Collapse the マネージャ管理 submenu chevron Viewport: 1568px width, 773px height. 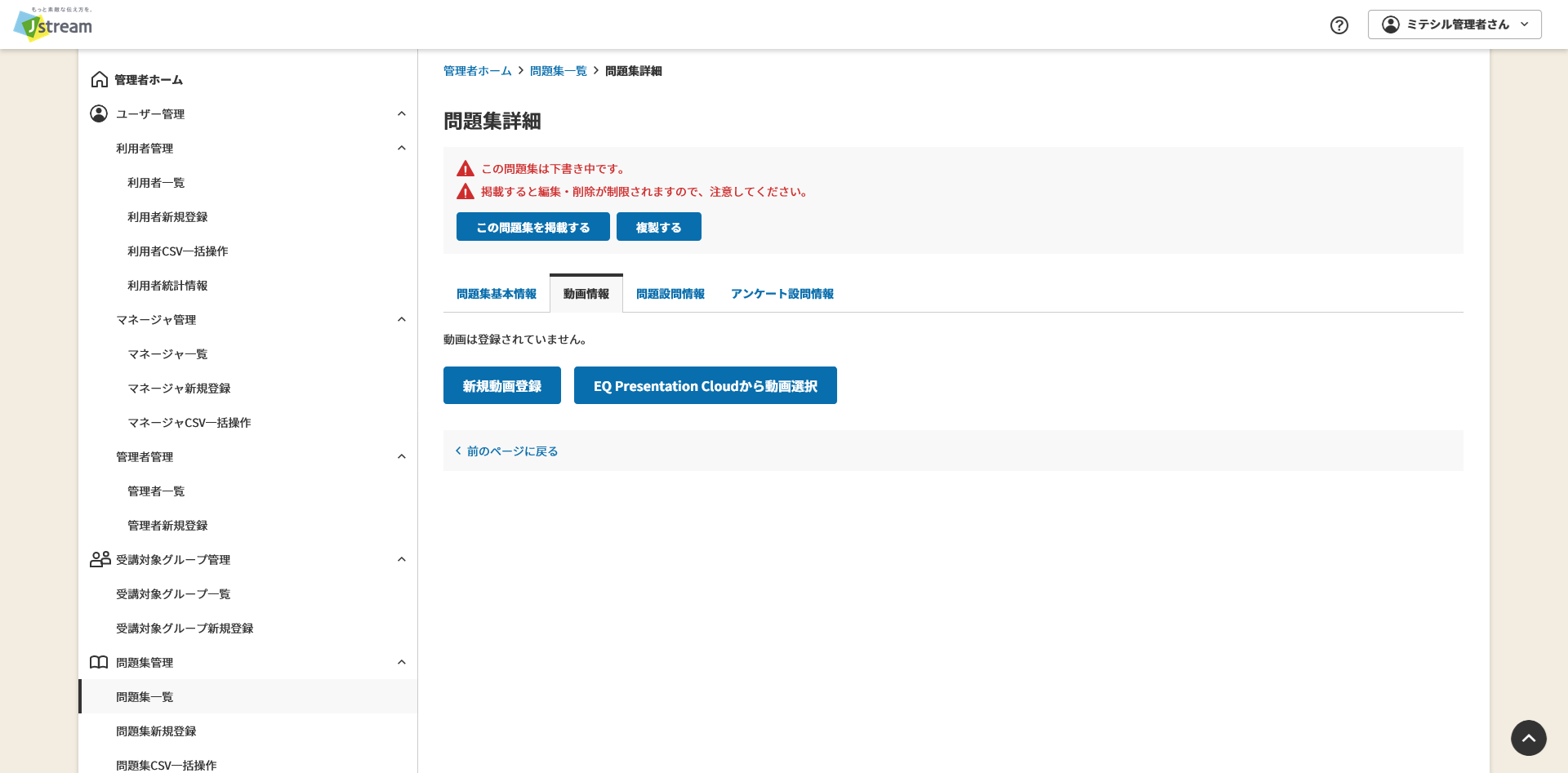click(402, 319)
